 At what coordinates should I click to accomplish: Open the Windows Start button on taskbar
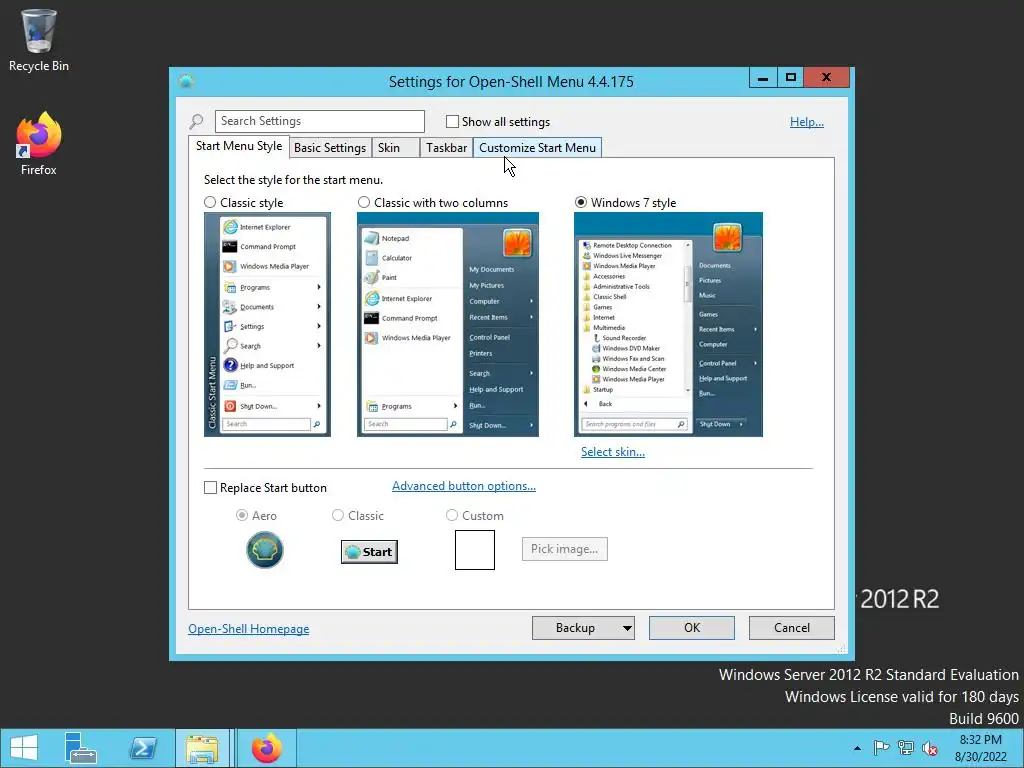click(x=24, y=748)
